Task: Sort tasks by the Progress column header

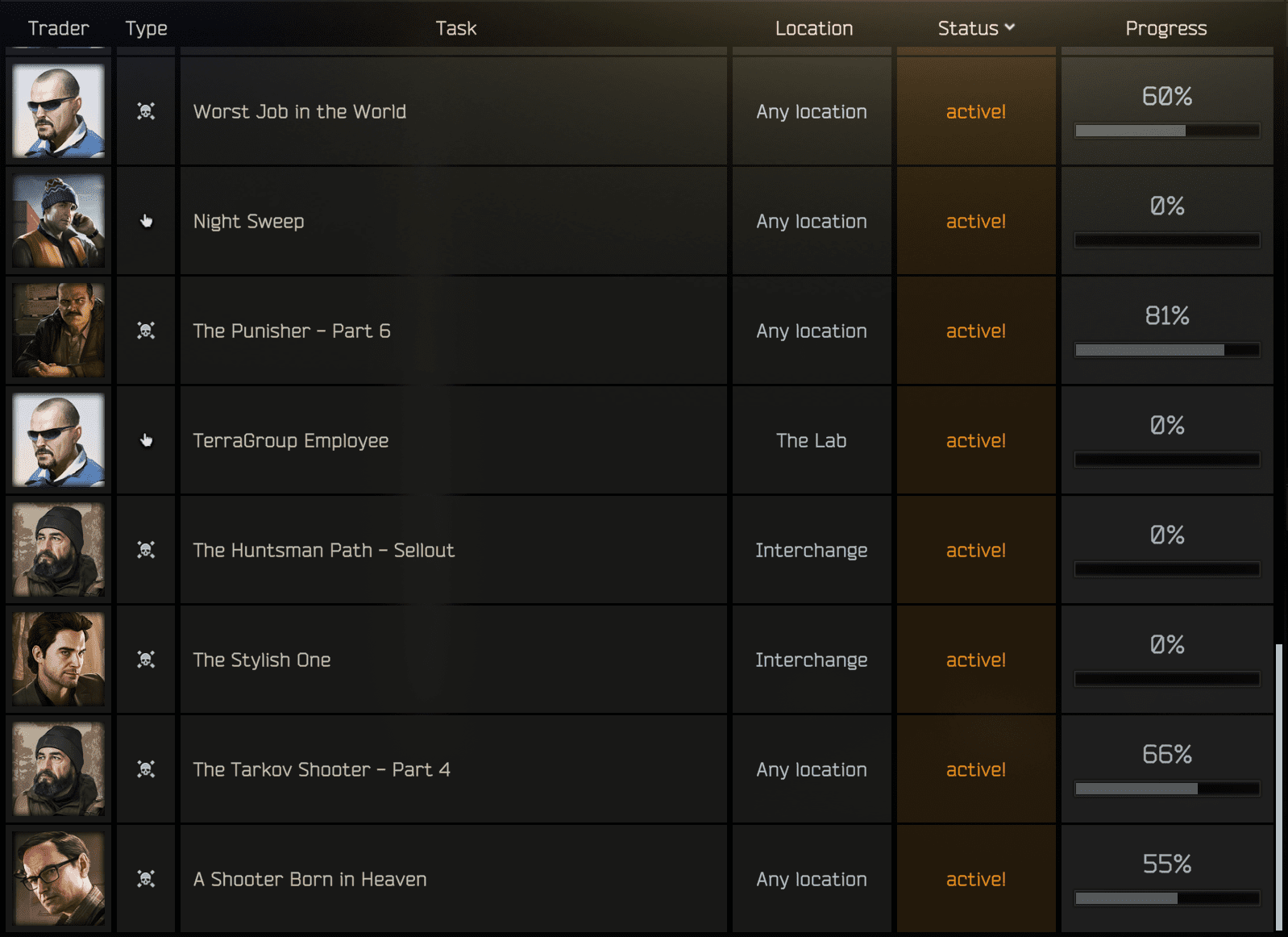Action: [1165, 28]
